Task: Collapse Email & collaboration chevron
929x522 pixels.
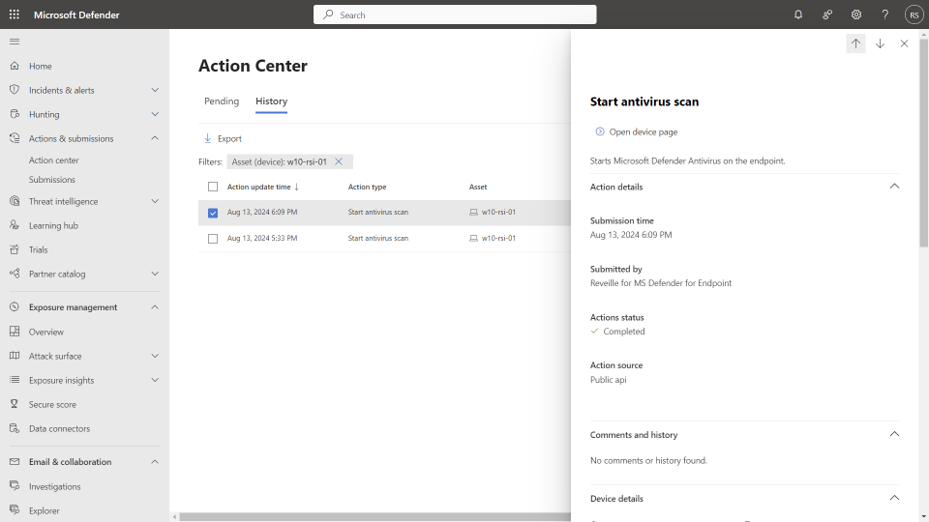Action: (x=155, y=462)
